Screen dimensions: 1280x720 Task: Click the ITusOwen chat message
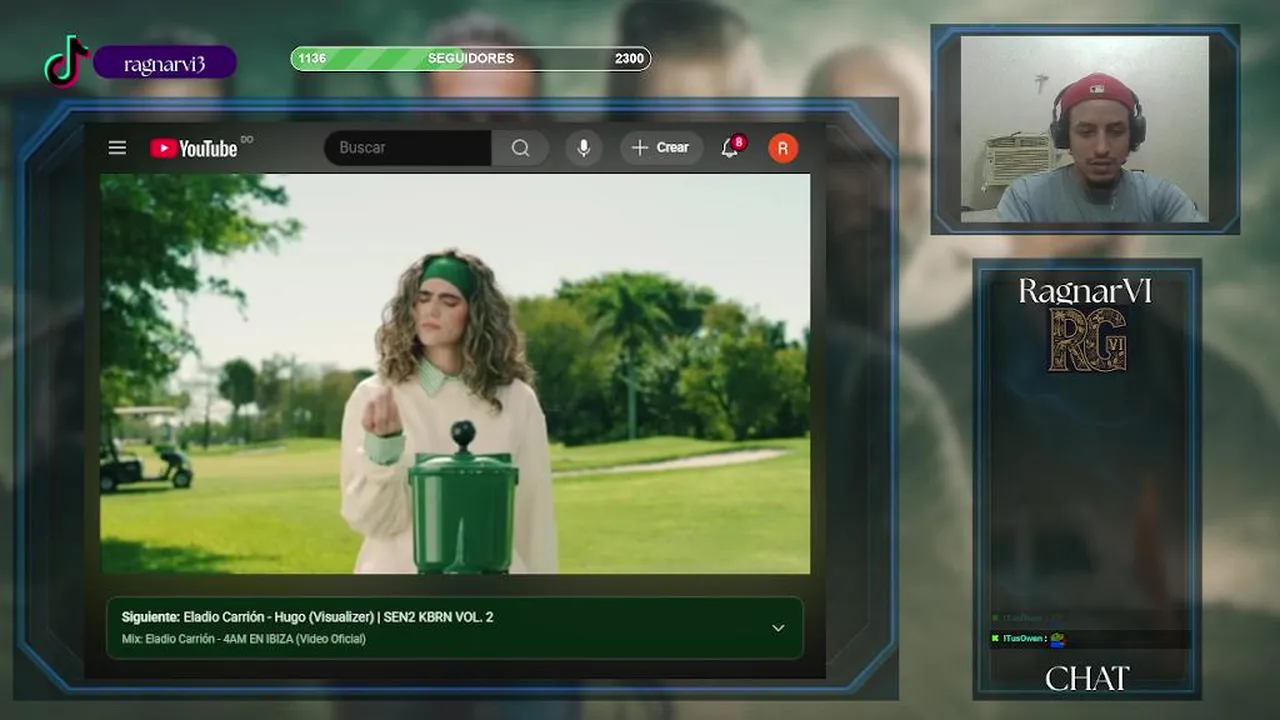(x=1090, y=639)
